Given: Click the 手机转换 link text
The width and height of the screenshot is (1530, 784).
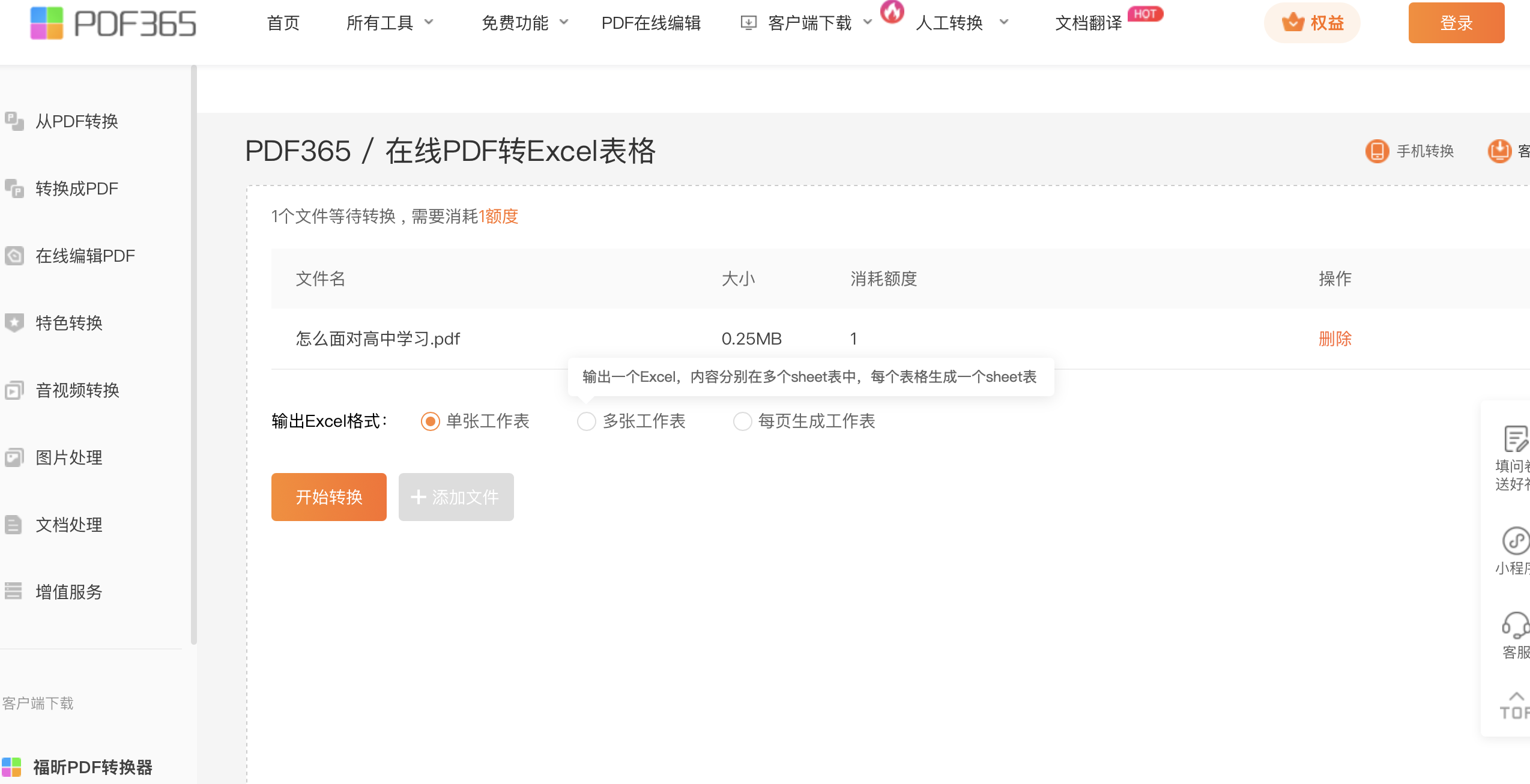Looking at the screenshot, I should tap(1426, 151).
